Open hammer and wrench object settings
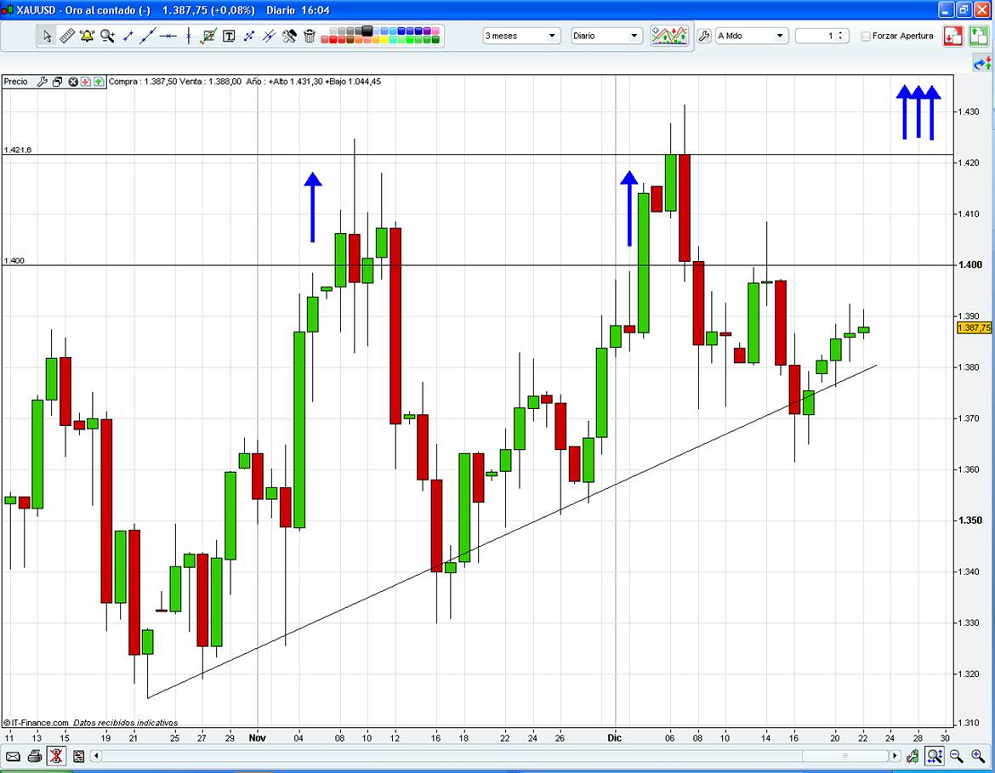Image resolution: width=995 pixels, height=773 pixels. coord(289,36)
